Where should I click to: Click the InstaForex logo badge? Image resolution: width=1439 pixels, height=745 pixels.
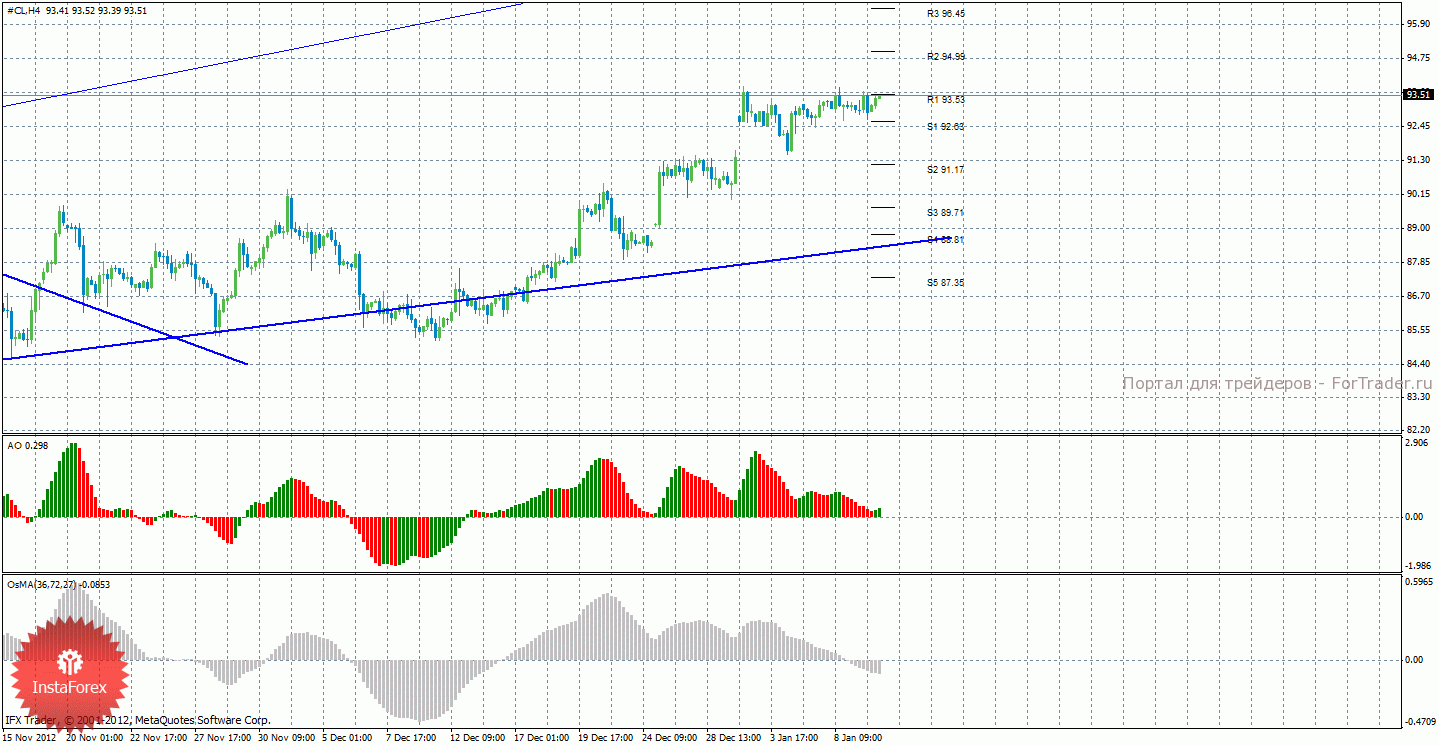(x=69, y=673)
